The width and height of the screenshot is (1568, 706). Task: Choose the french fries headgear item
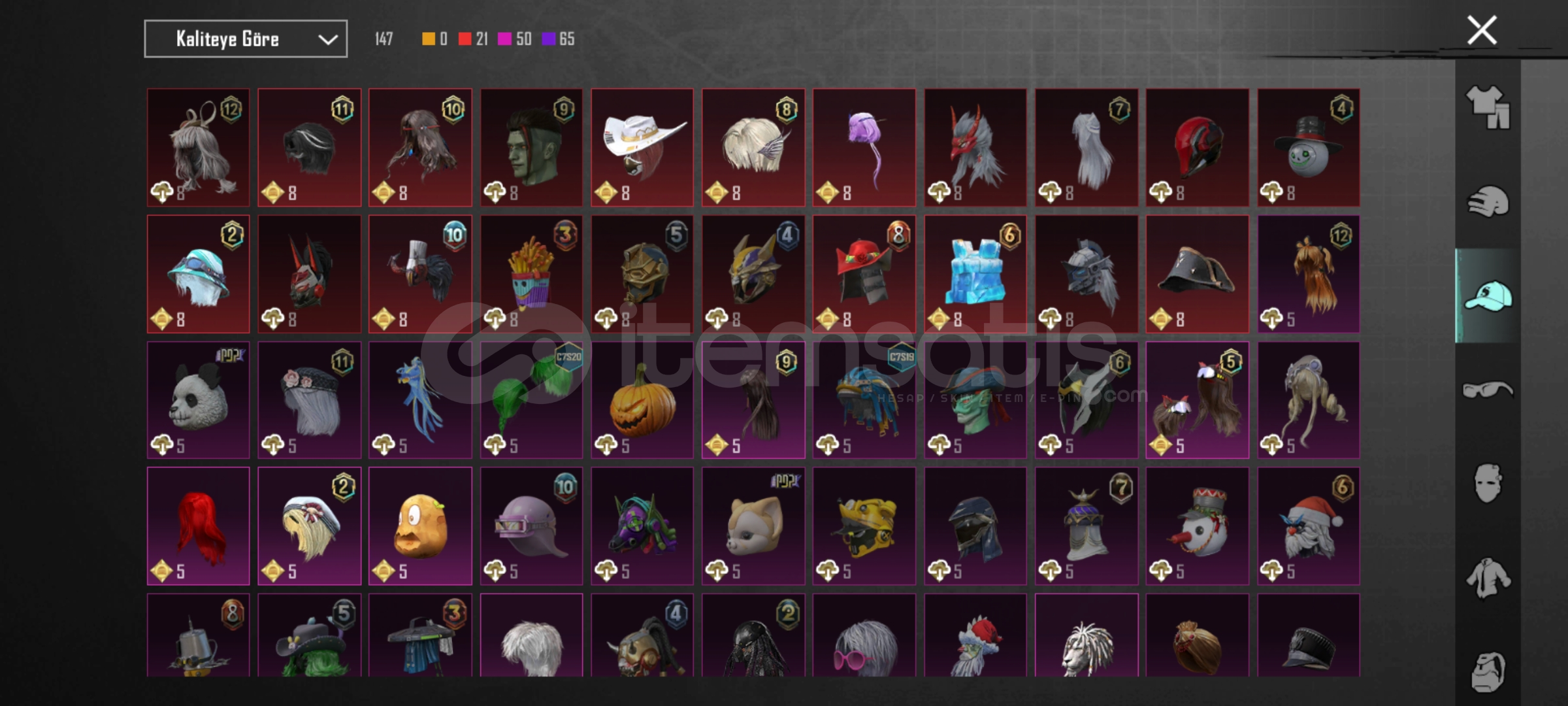point(531,274)
